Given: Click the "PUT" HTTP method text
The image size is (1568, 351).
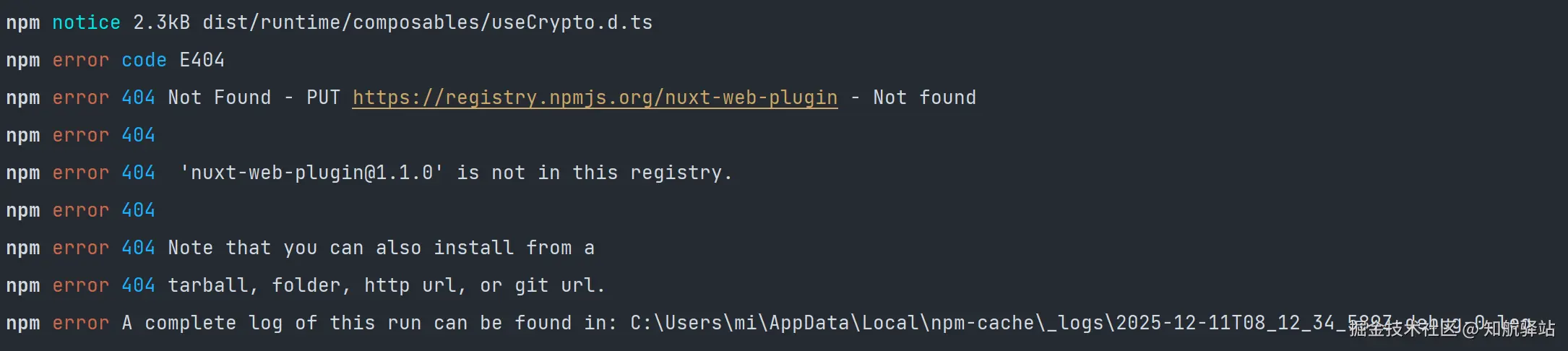Looking at the screenshot, I should [x=323, y=97].
